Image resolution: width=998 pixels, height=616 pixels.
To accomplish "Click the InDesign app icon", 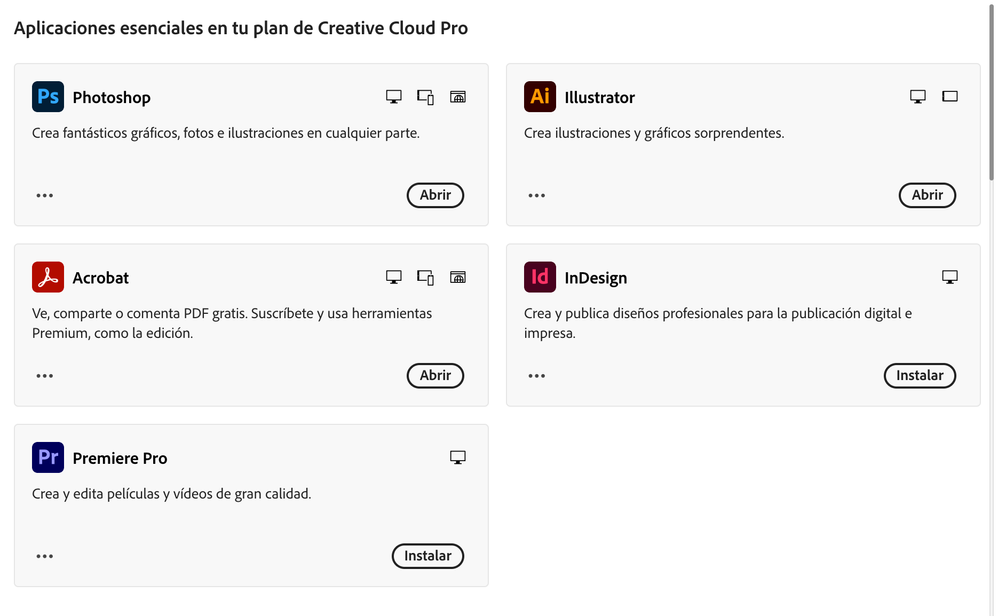I will pyautogui.click(x=540, y=277).
